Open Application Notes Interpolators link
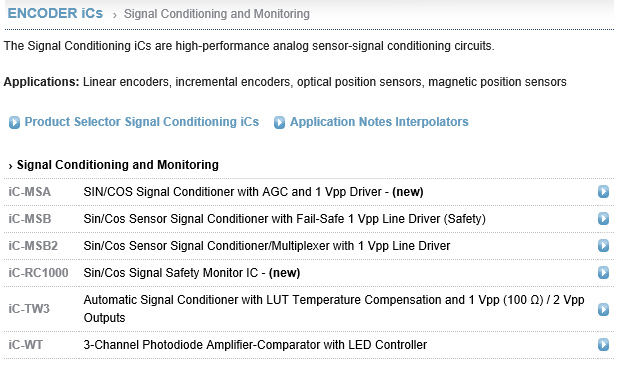This screenshot has width=619, height=383. [379, 122]
